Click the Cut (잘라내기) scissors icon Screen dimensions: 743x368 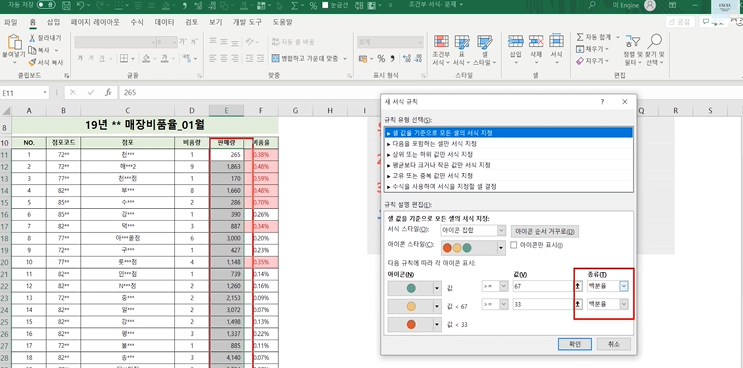pyautogui.click(x=33, y=38)
